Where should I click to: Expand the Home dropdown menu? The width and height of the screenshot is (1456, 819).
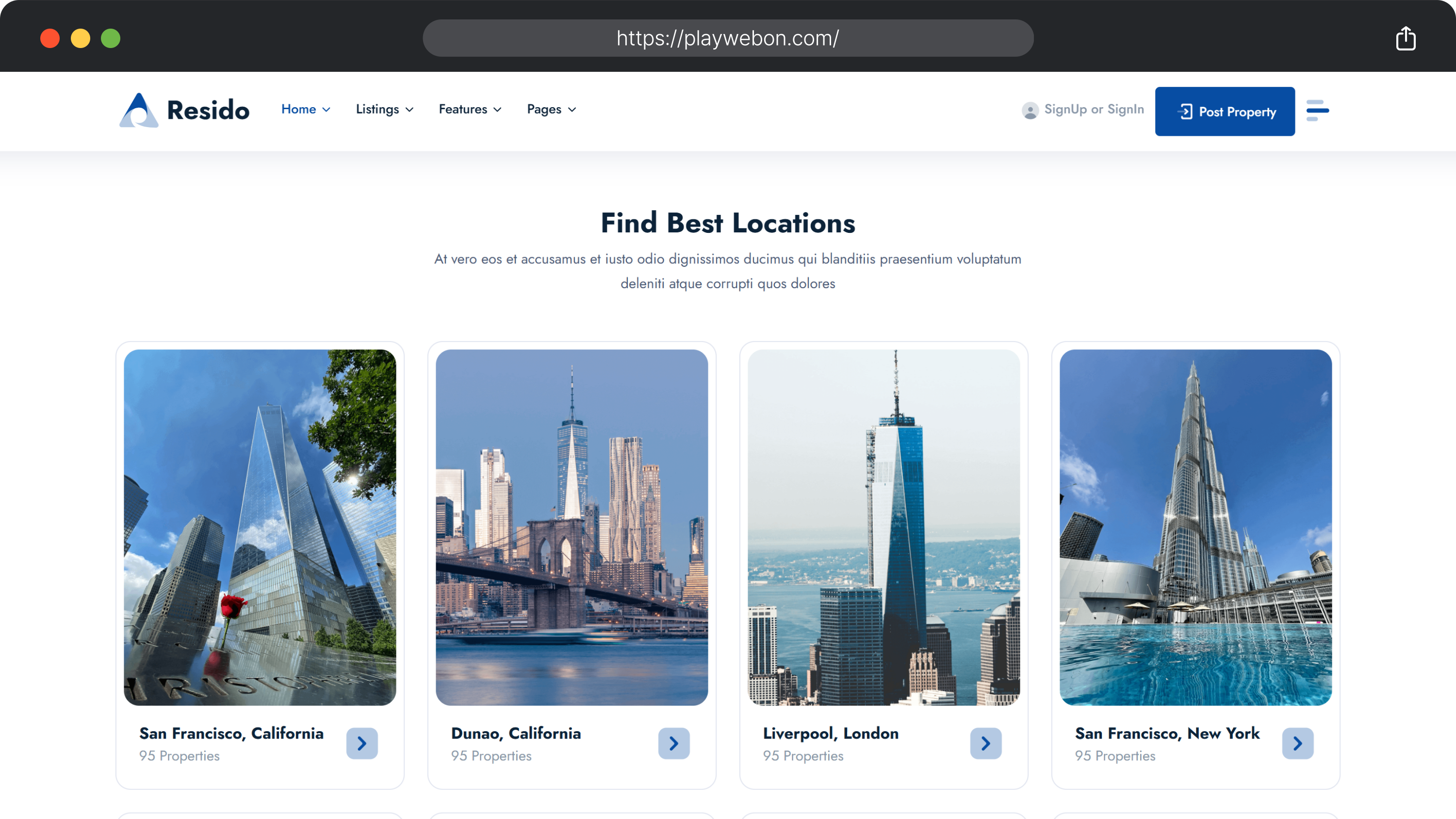pos(306,109)
